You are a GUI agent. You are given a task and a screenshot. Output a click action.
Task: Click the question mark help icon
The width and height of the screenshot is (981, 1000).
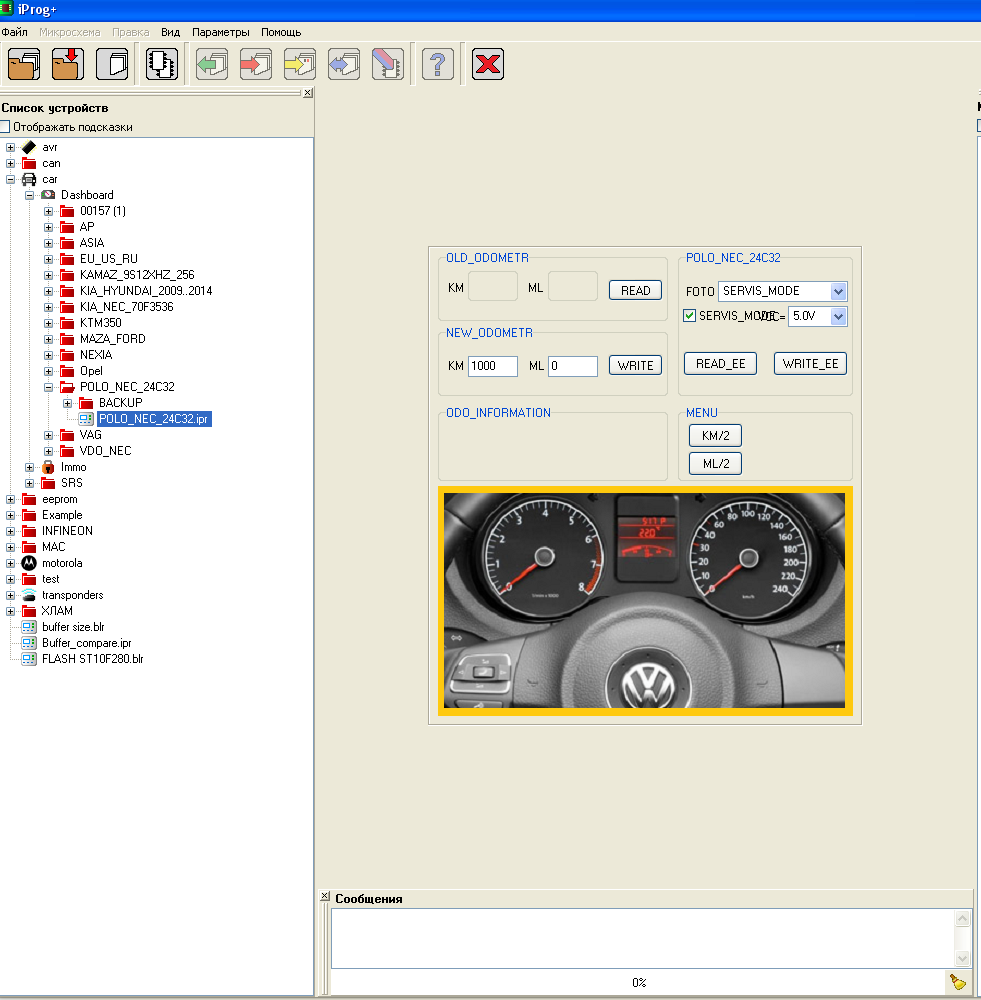click(x=437, y=65)
